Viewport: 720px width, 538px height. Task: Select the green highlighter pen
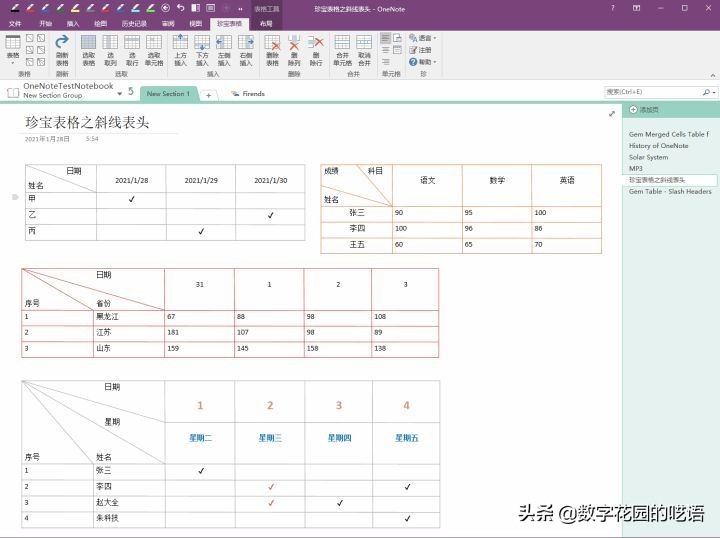point(151,8)
